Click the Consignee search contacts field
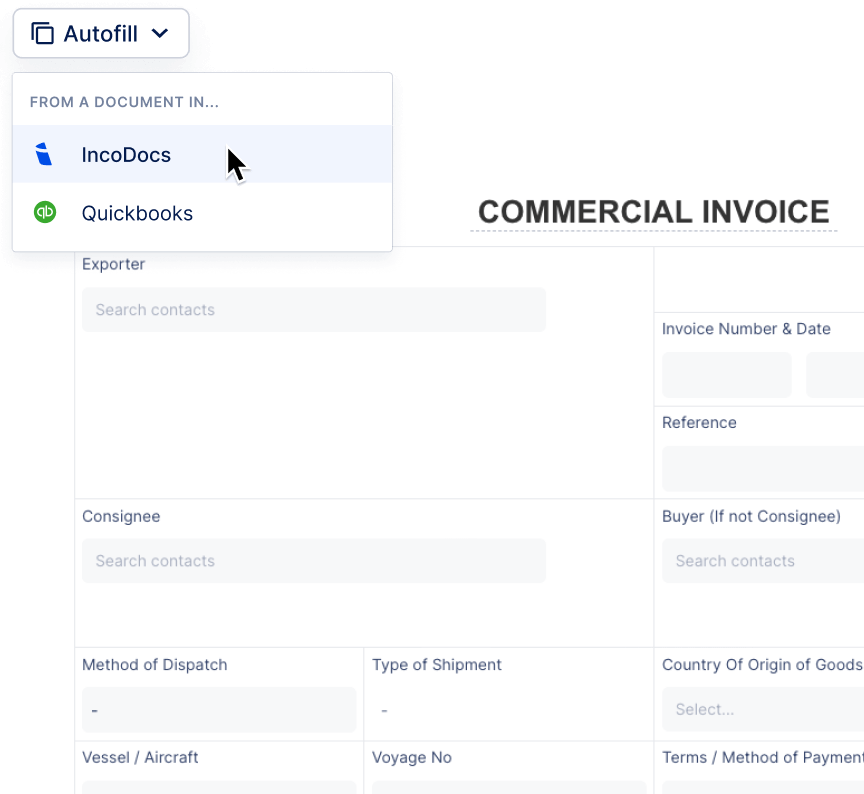Viewport: 864px width, 794px height. click(x=313, y=561)
